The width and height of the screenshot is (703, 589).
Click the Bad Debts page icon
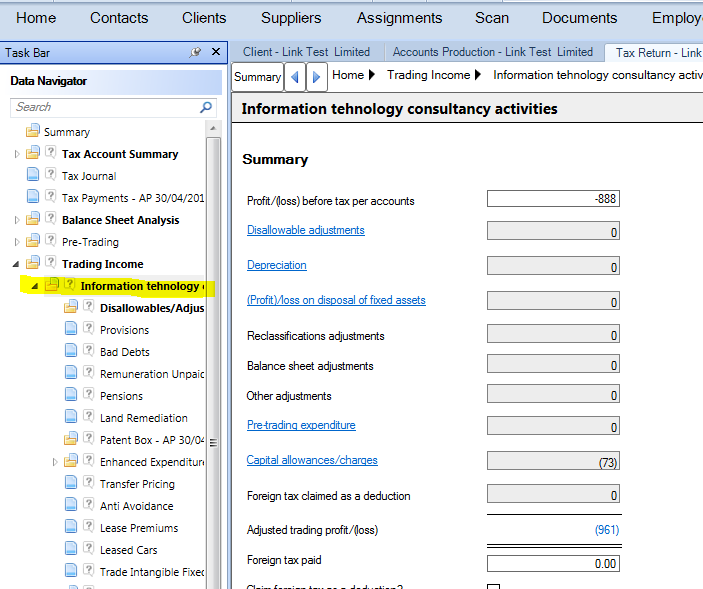pyautogui.click(x=71, y=350)
